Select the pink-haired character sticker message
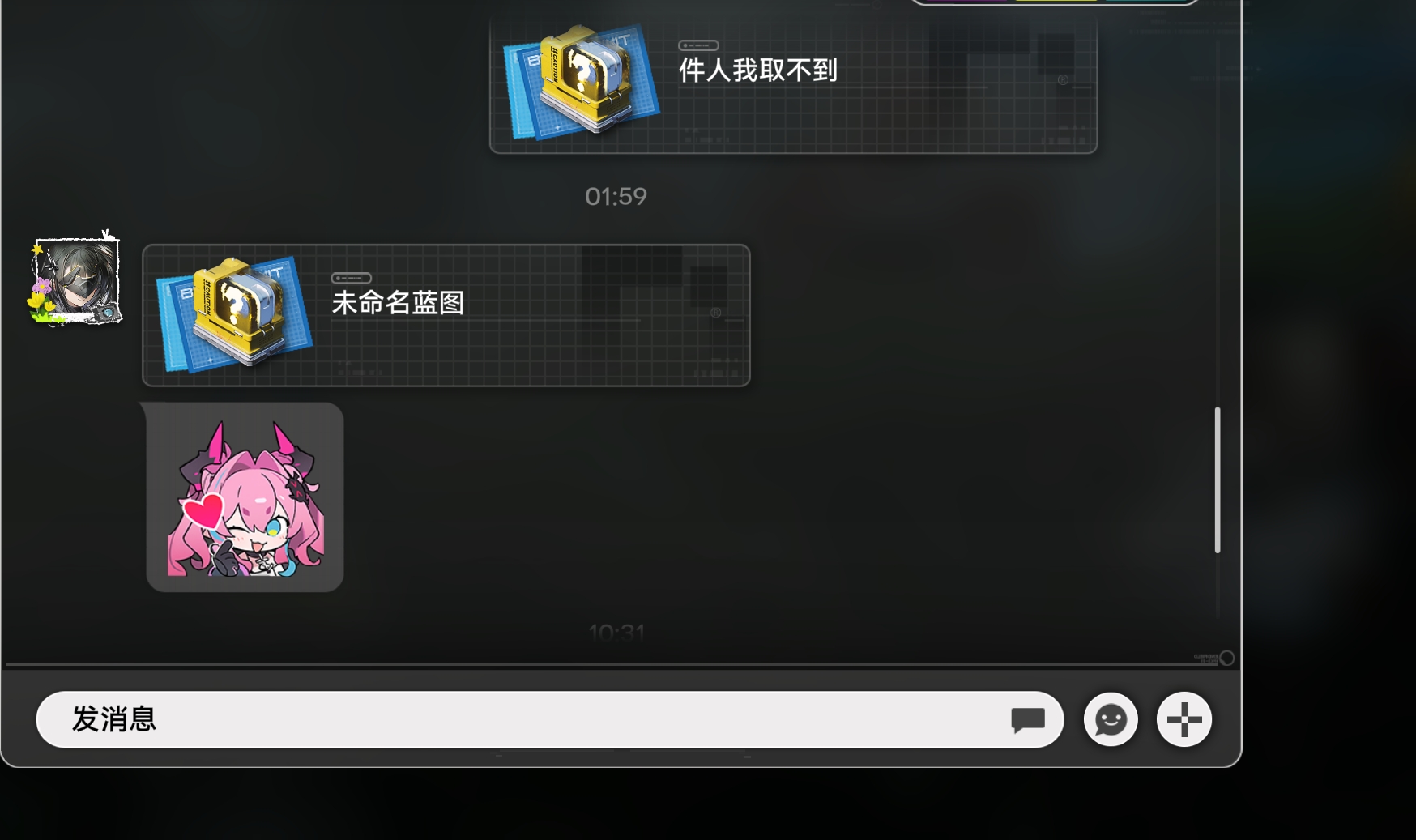The height and width of the screenshot is (840, 1416). coord(245,497)
